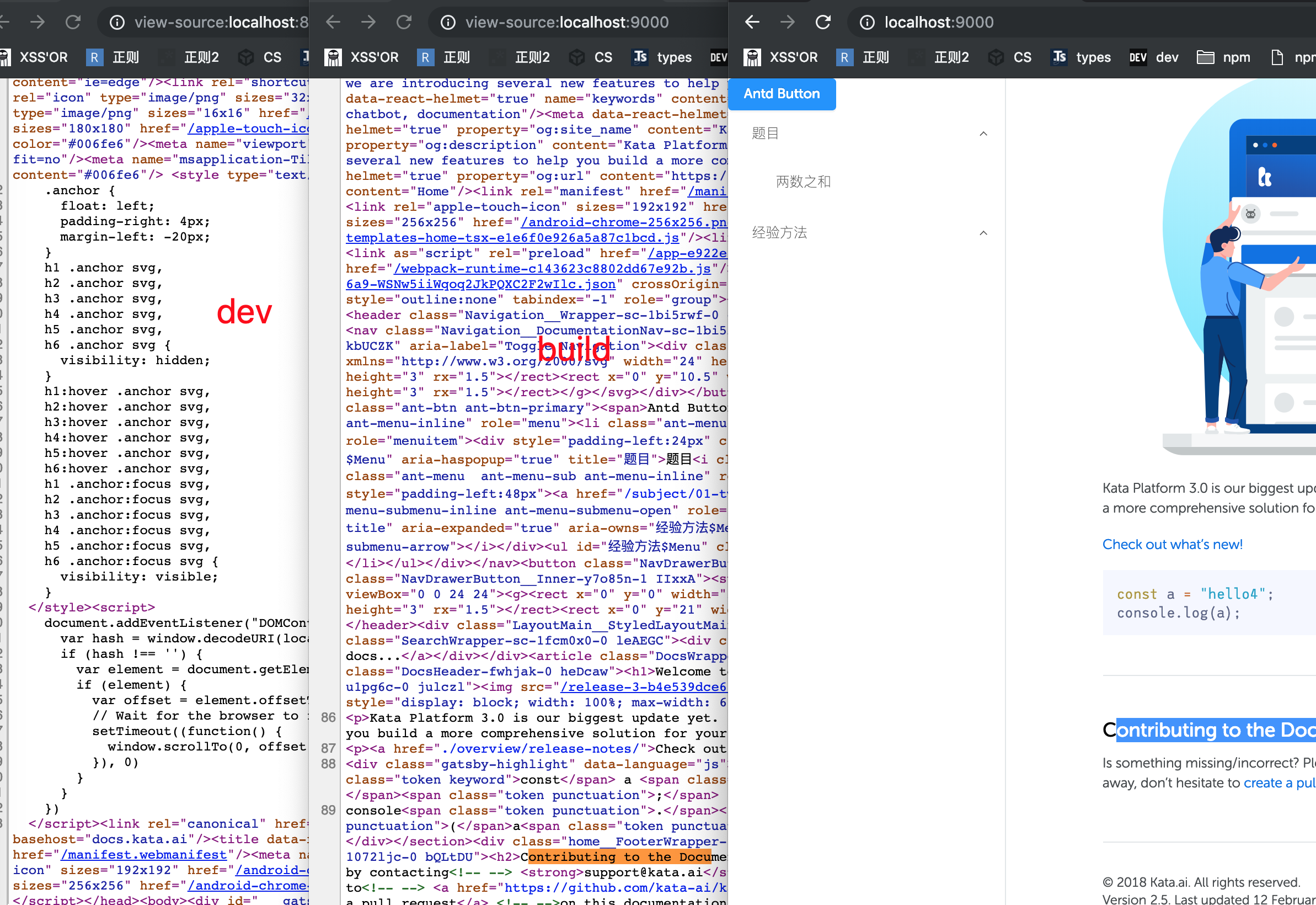Open templates-home-tsx js link in middle source
Viewport: 1316px width, 905px height.
(x=512, y=238)
